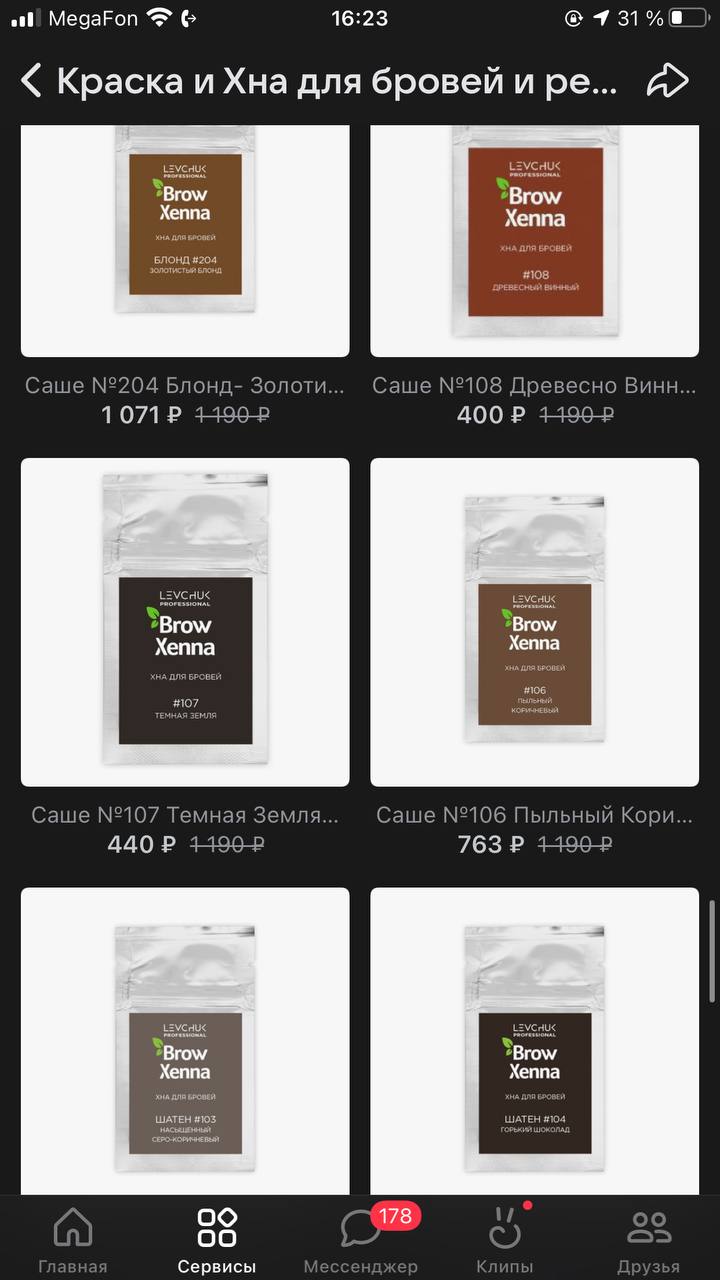Tap the Краска и Хна page title
Screen dimensions: 720x1280
337,81
